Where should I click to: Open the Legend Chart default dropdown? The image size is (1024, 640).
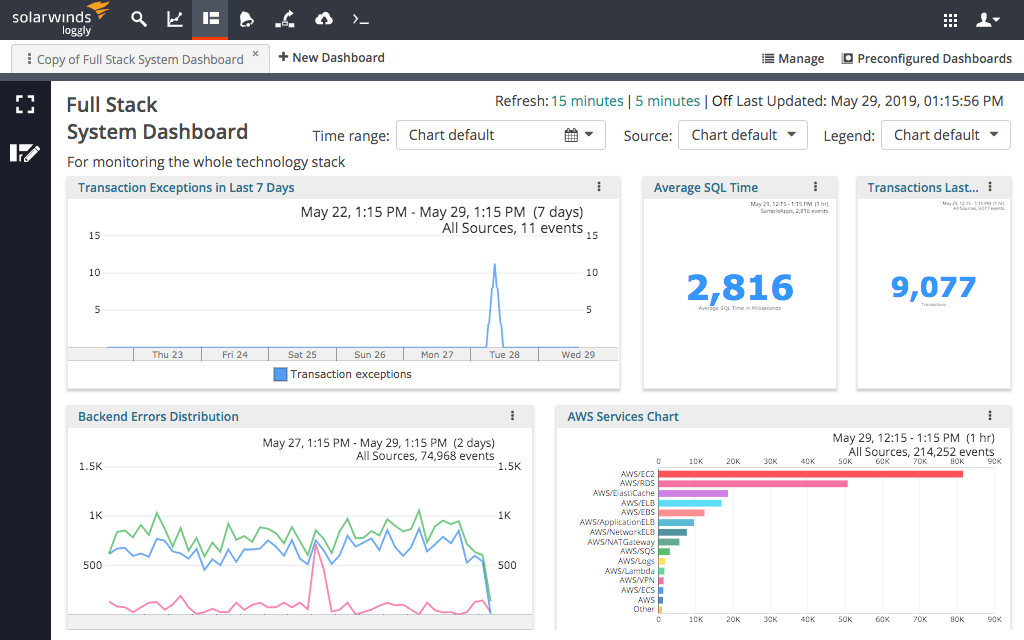click(945, 135)
